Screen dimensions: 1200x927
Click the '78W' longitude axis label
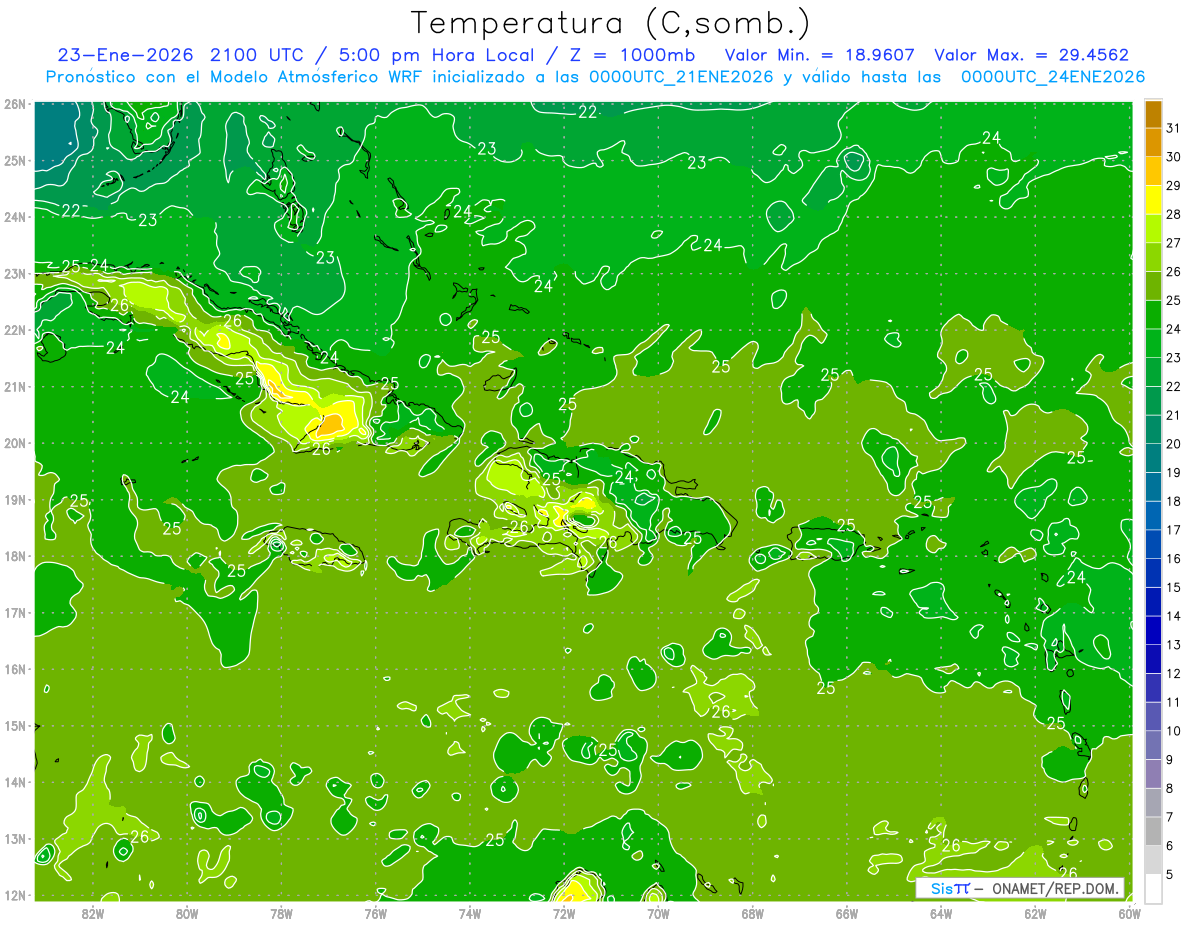(281, 913)
